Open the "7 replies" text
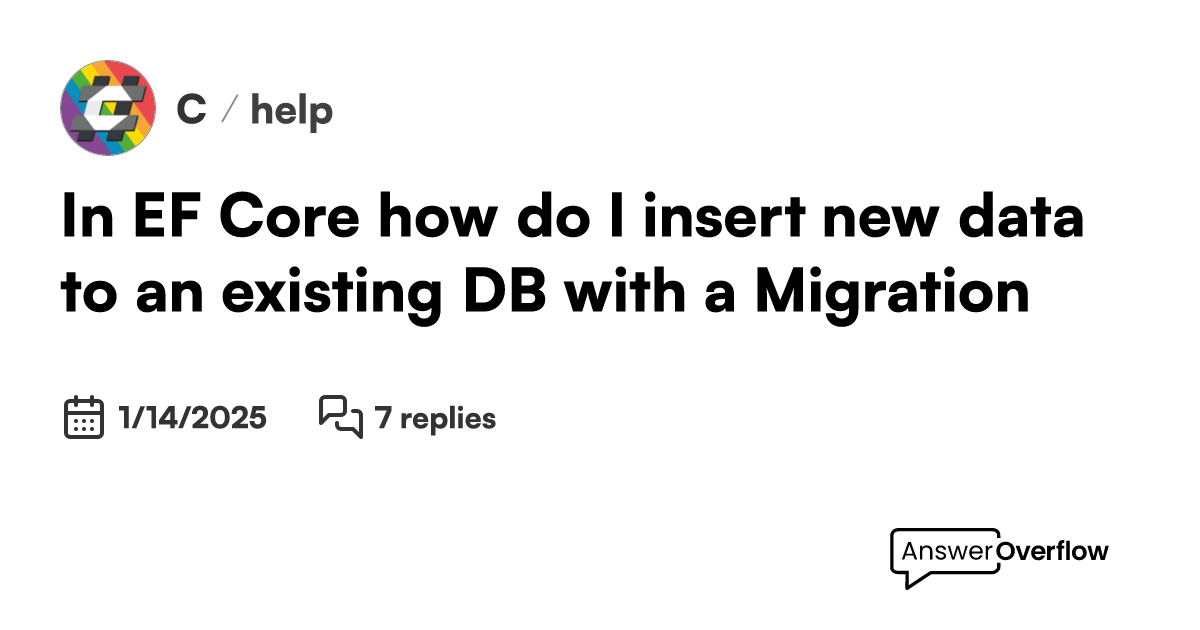Screen dimensions: 1200x630 [x=435, y=418]
